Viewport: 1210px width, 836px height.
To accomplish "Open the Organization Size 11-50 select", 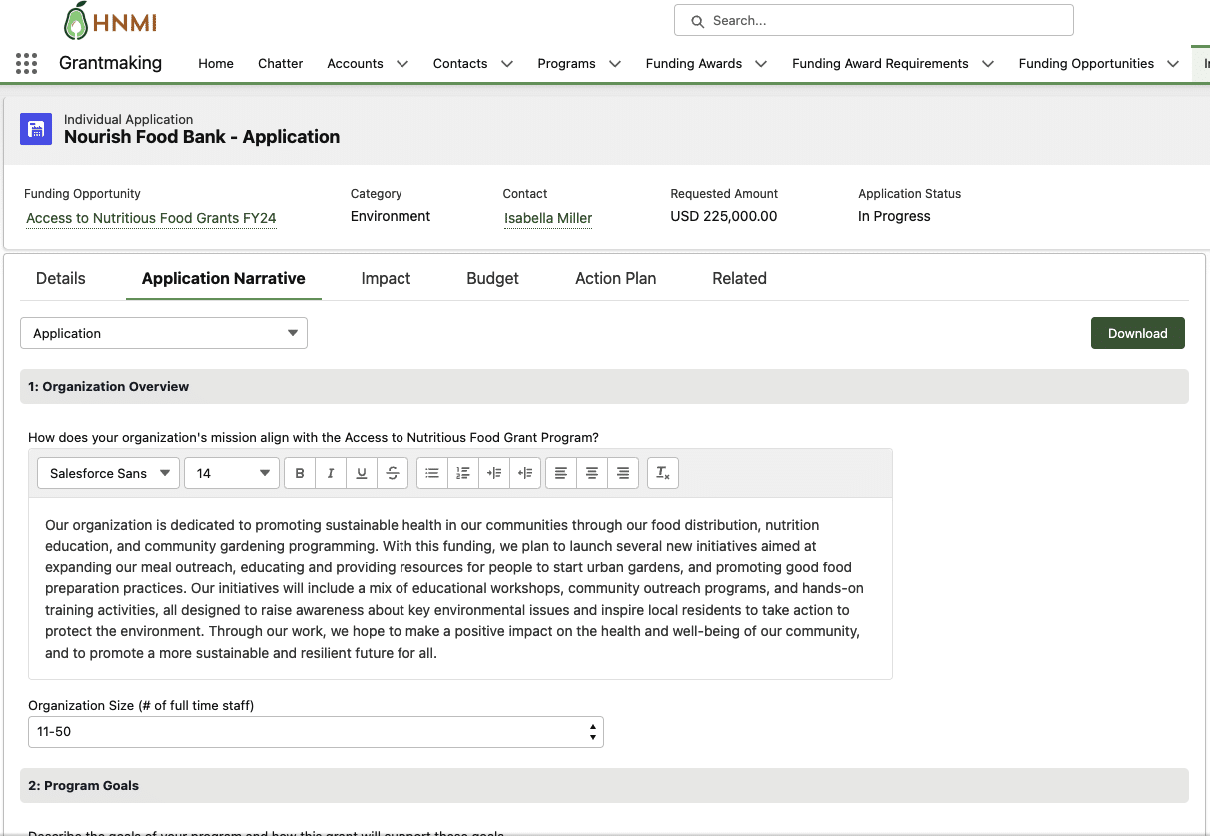I will click(316, 732).
